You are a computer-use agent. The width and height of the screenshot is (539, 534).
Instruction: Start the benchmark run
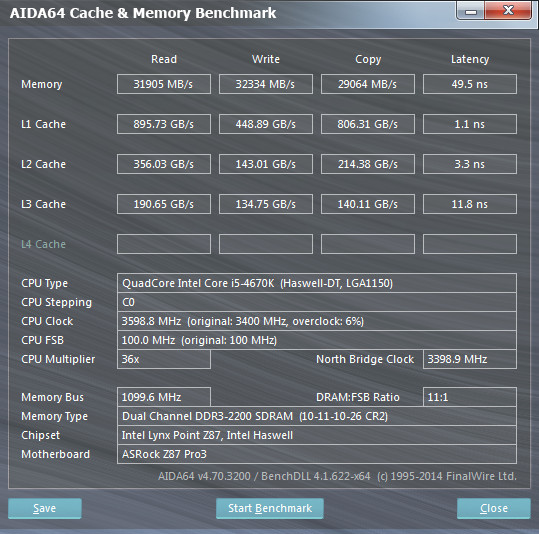[x=270, y=508]
